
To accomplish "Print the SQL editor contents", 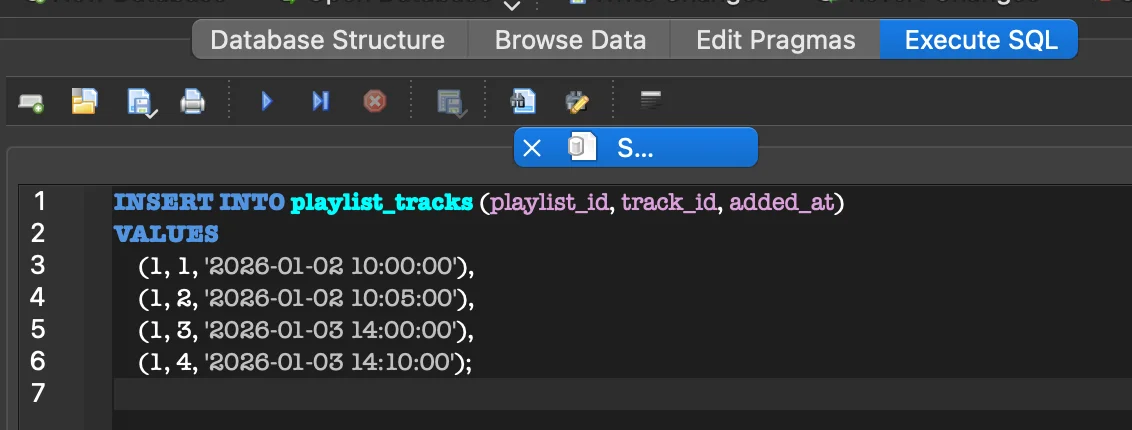I will click(192, 101).
